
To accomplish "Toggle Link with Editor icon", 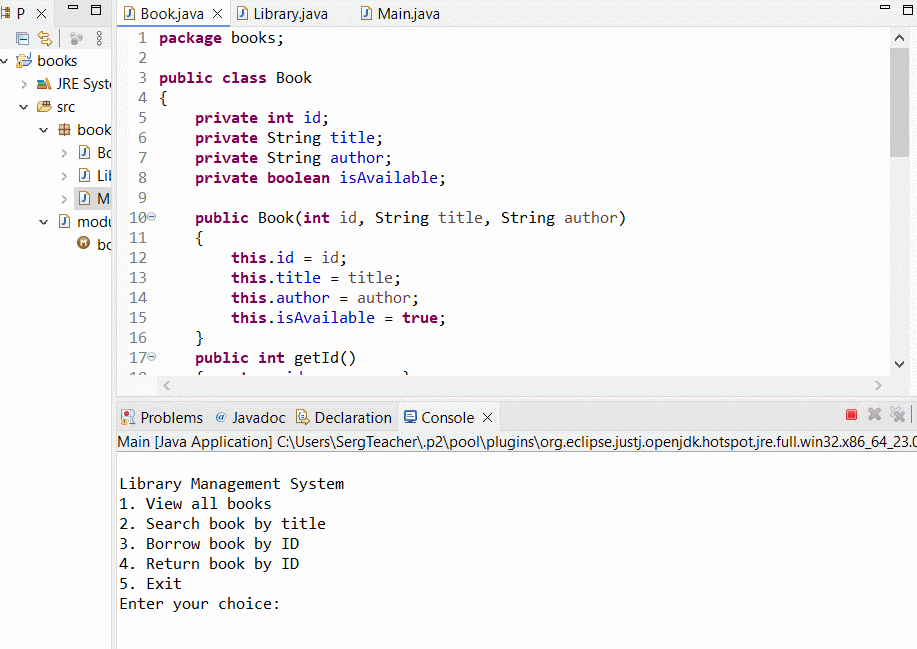I will pos(45,39).
